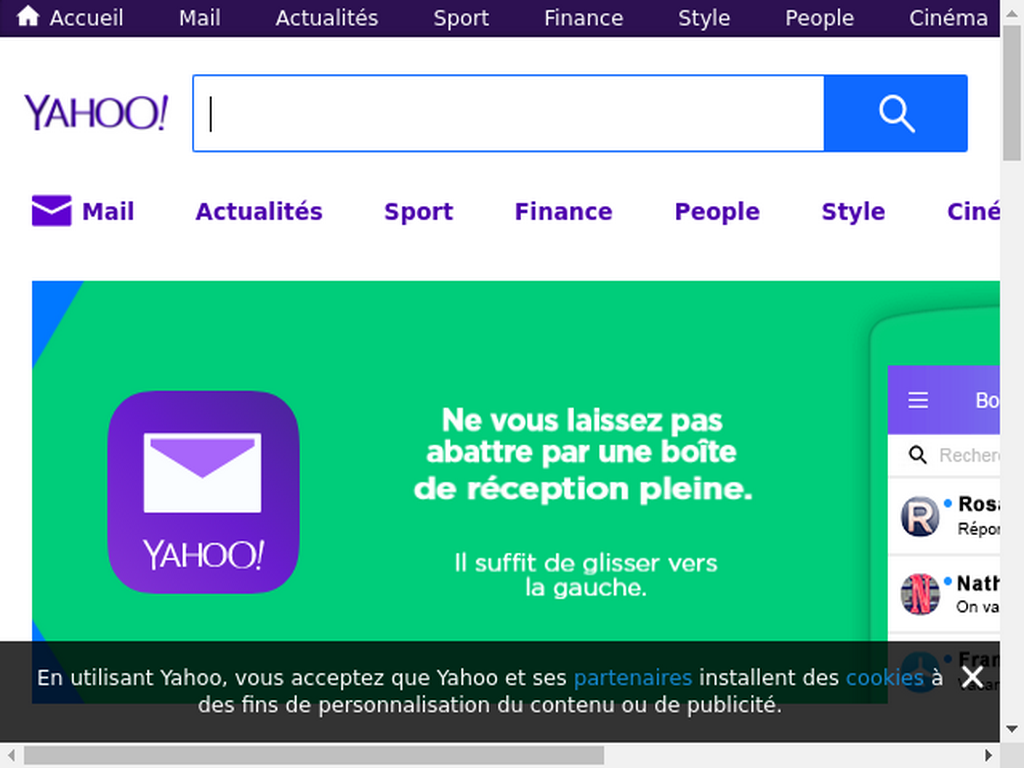
Task: Focus the Yahoo search text field
Action: click(x=508, y=113)
